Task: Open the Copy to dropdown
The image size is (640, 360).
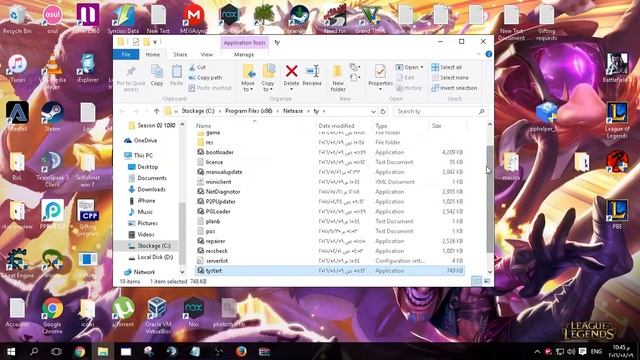Action: click(x=268, y=78)
